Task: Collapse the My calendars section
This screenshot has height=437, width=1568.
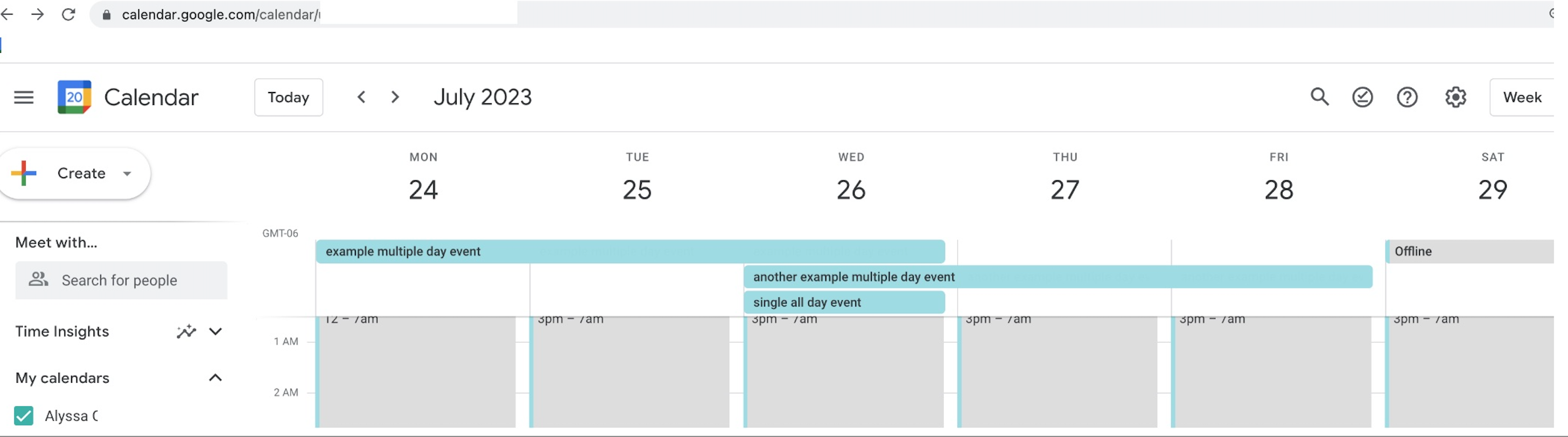Action: click(215, 378)
